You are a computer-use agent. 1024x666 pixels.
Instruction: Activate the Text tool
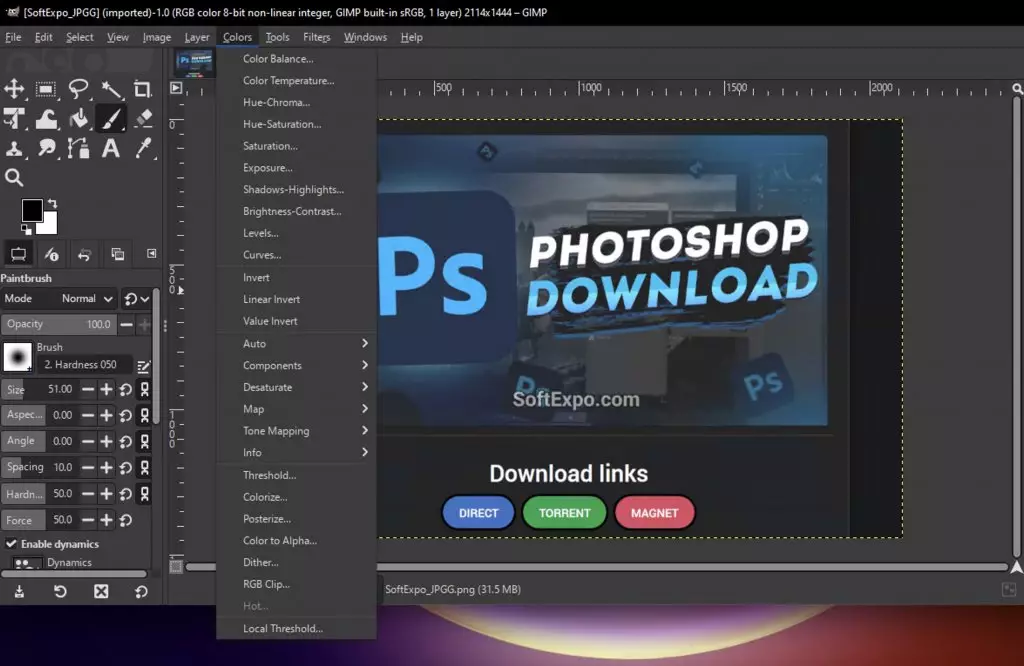[x=111, y=148]
